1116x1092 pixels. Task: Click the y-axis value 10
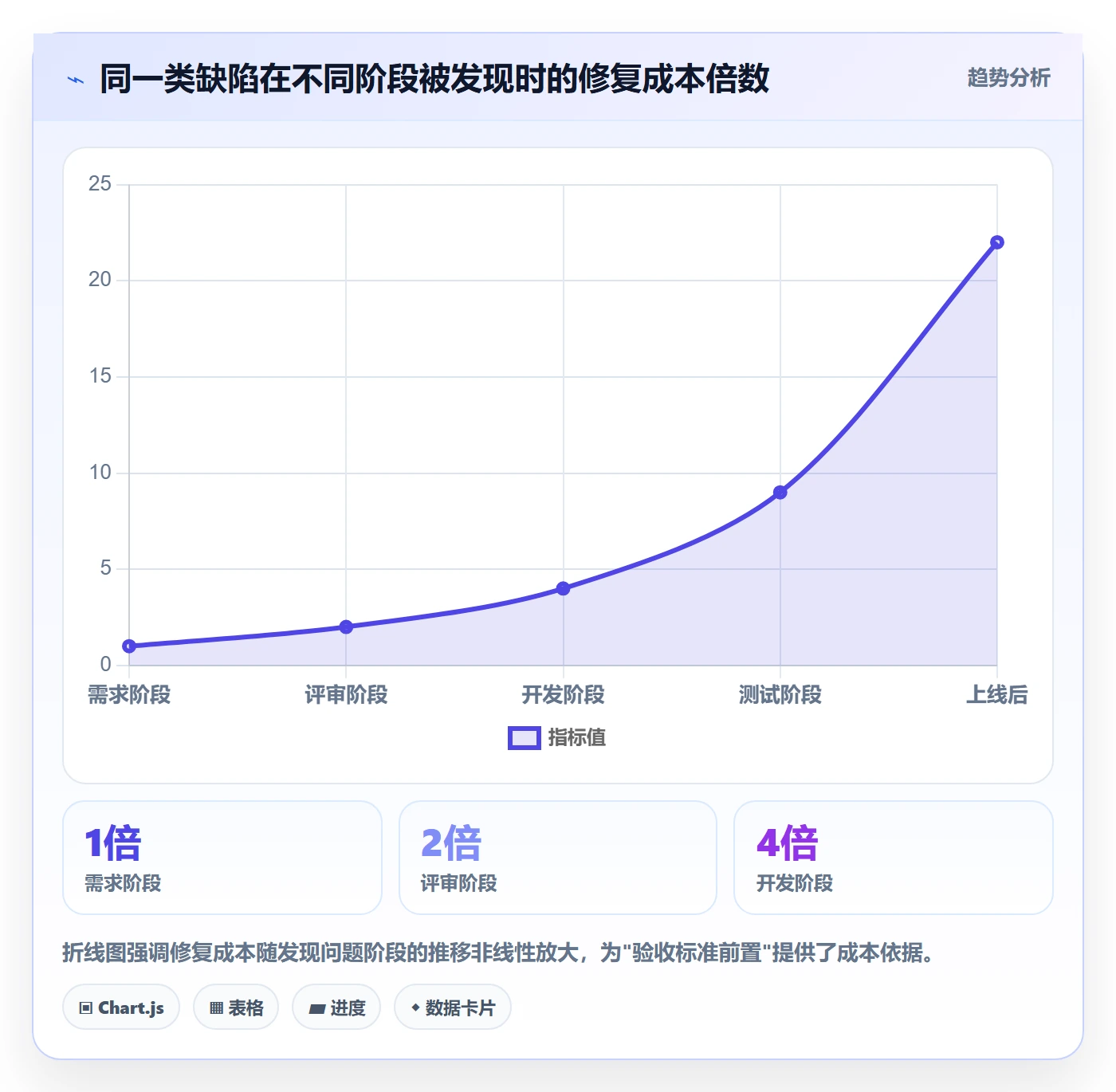click(x=100, y=473)
